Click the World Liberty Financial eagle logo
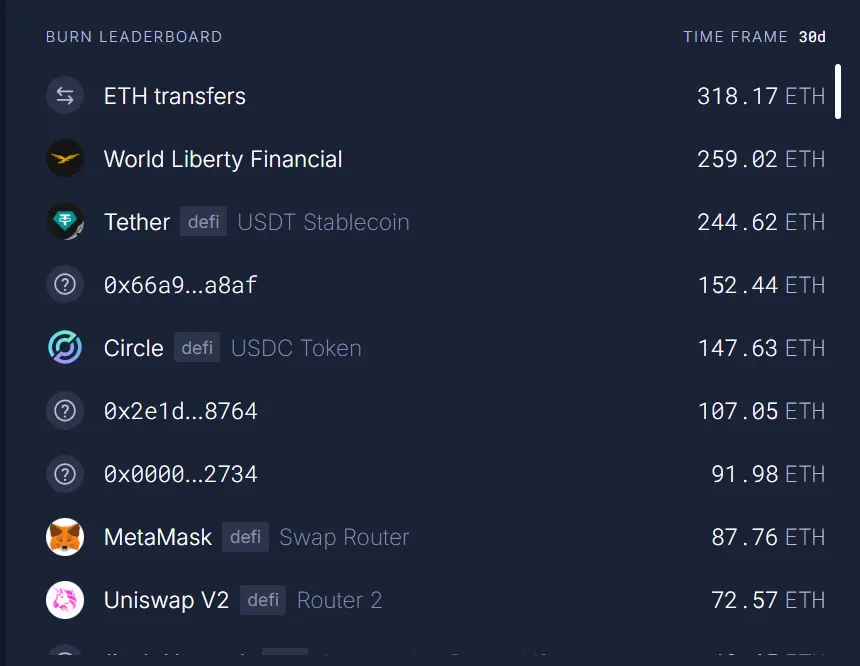Screen dimensions: 860x666 click(x=65, y=159)
